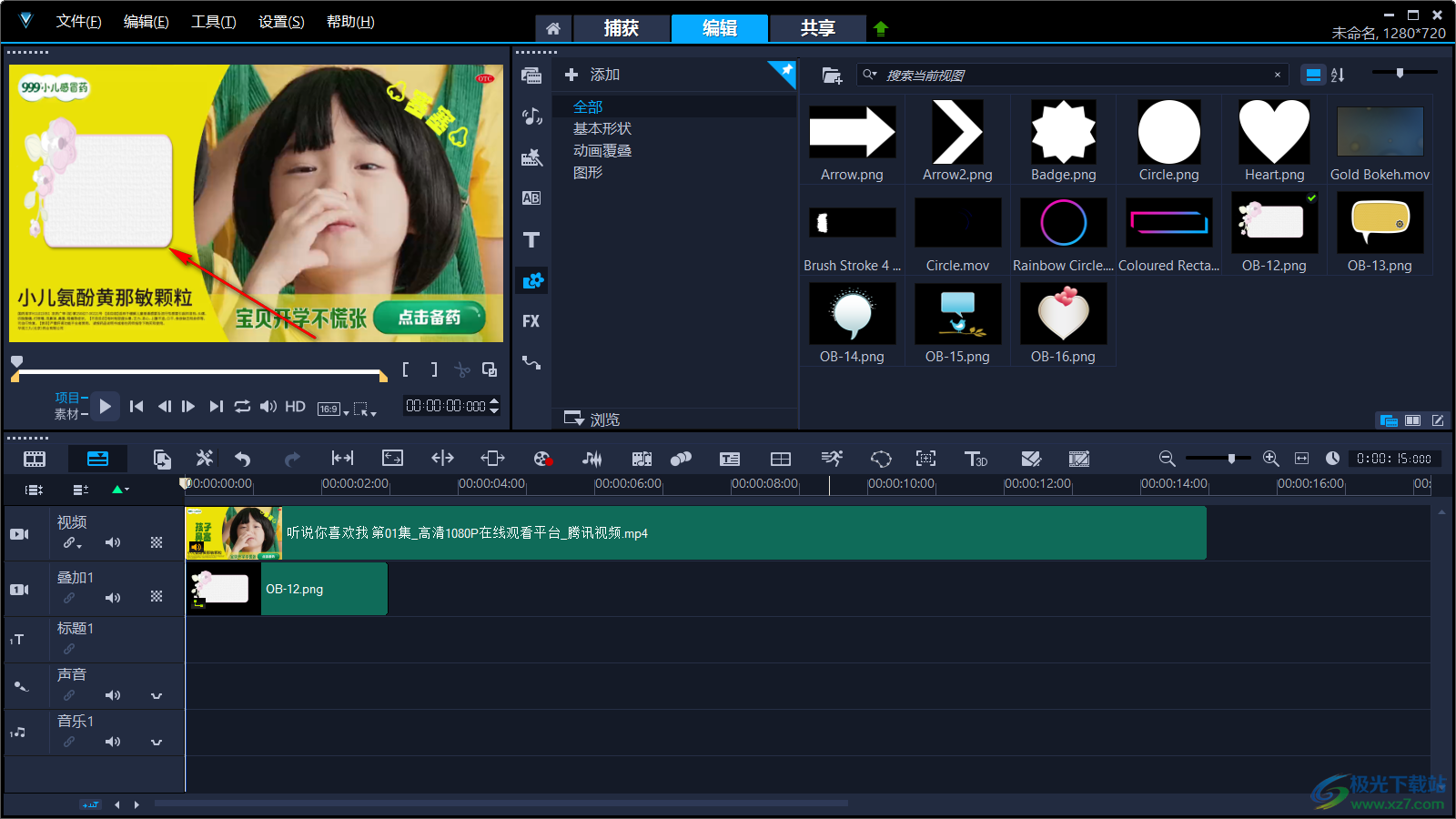The width and height of the screenshot is (1456, 819).
Task: Expand the 声音 track chevron
Action: (157, 696)
